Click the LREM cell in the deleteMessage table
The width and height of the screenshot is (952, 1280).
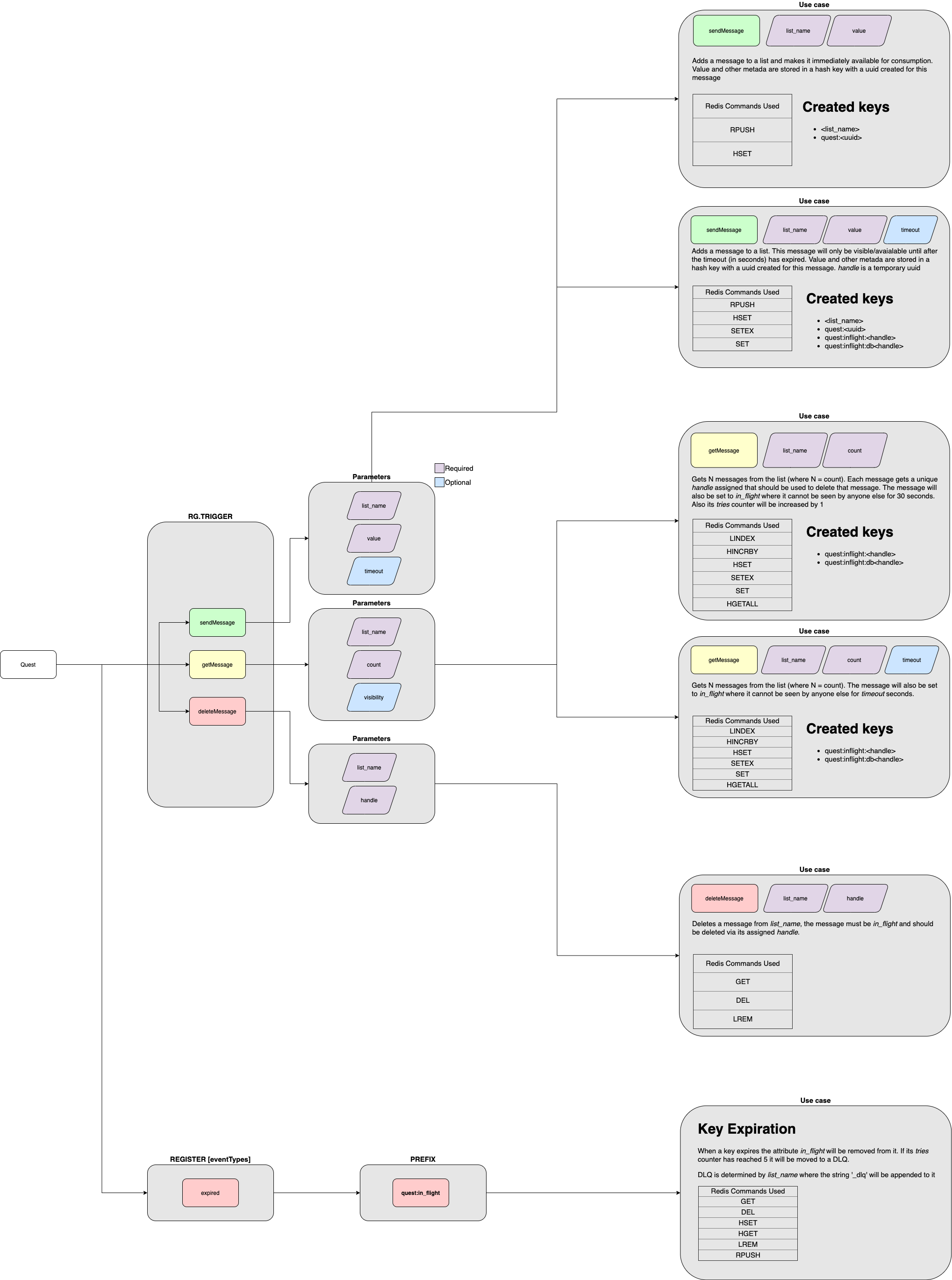coord(742,1019)
